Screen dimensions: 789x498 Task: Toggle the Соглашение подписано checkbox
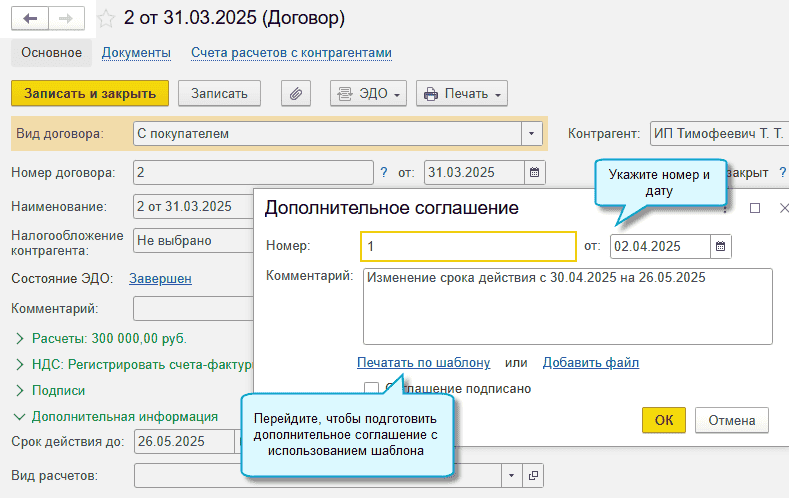coord(372,388)
